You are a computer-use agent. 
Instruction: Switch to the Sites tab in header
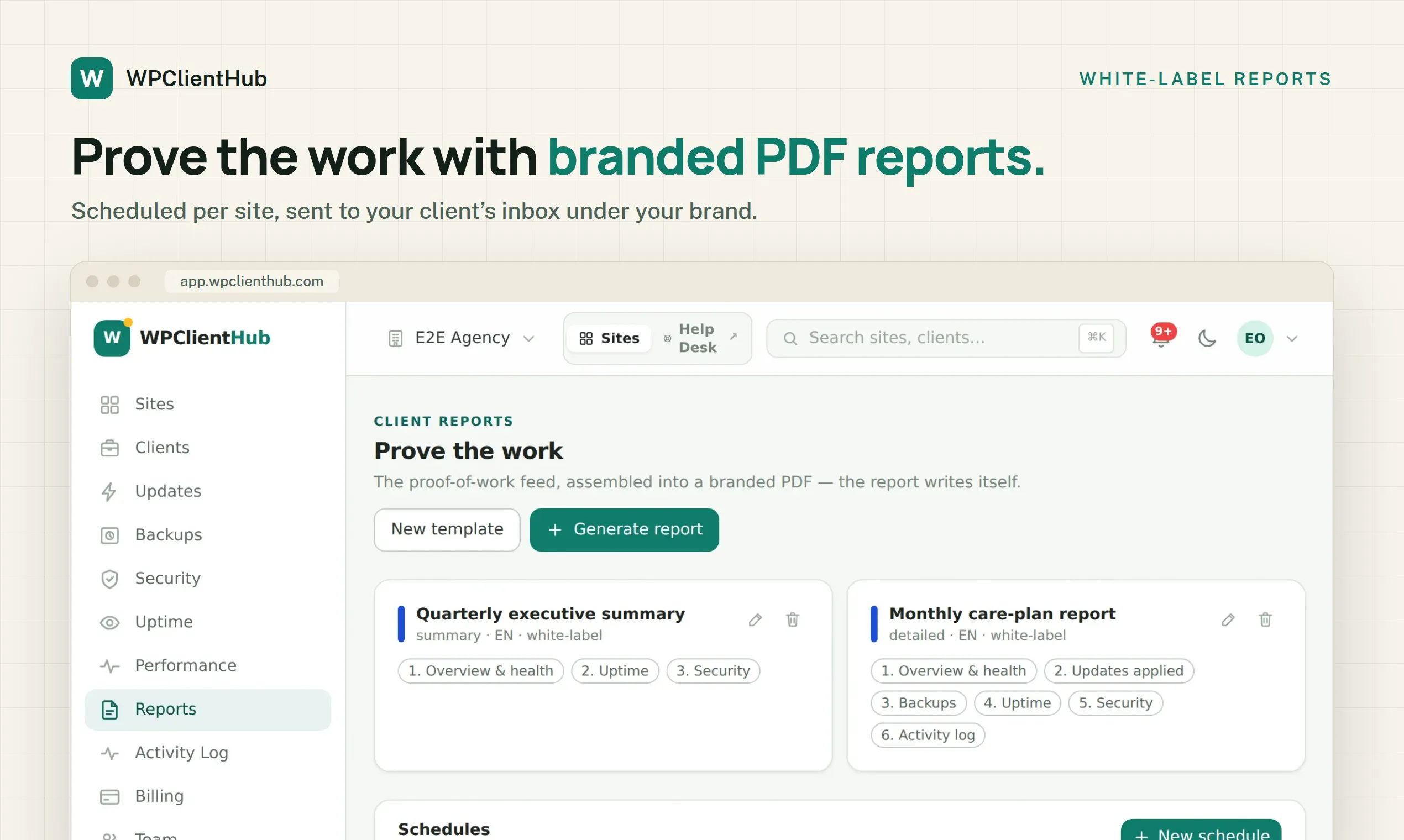point(609,339)
